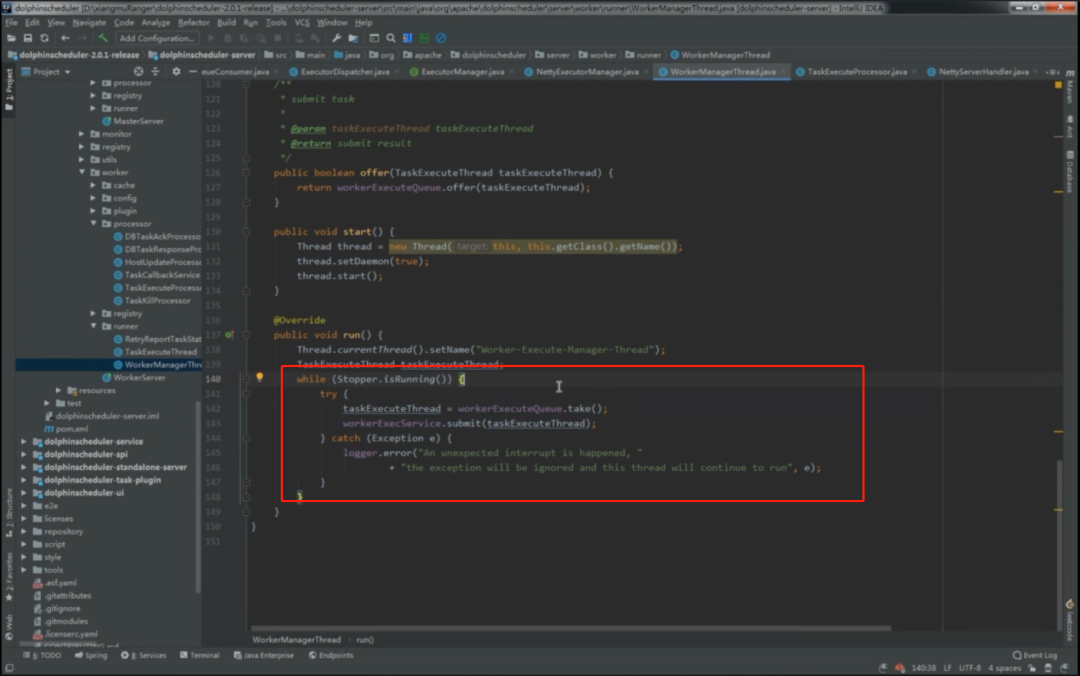Viewport: 1080px width, 676px height.
Task: Open the Java Enterprise tool window
Action: pos(264,655)
